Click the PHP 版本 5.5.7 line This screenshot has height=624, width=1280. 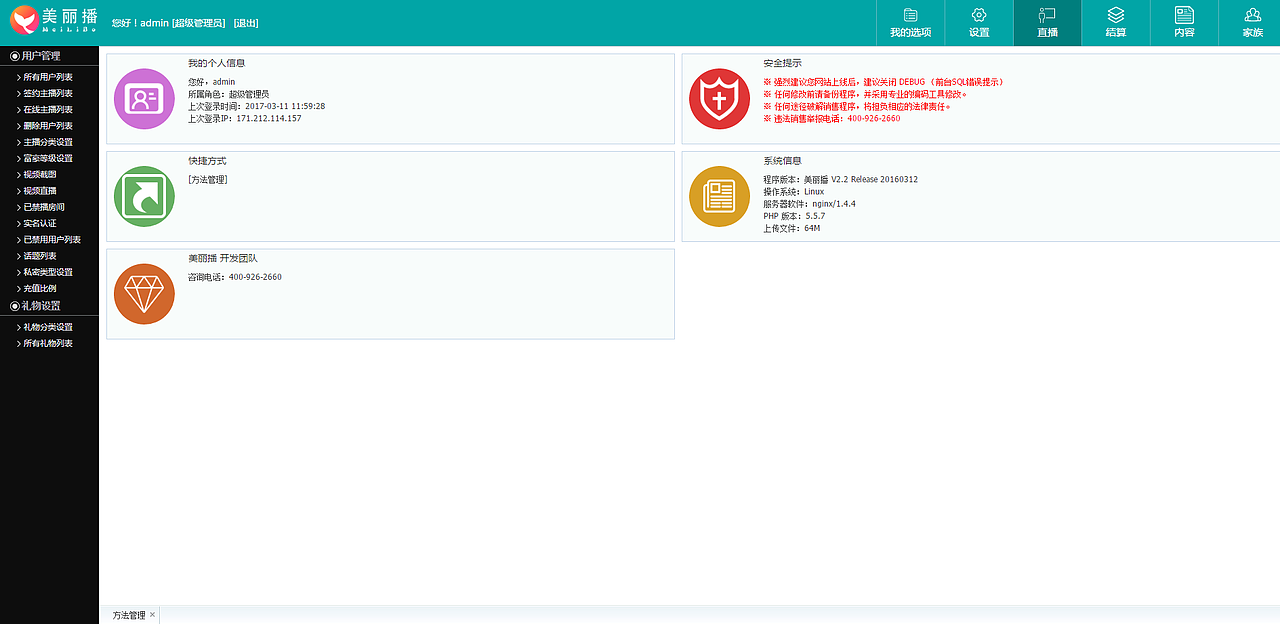(x=794, y=216)
